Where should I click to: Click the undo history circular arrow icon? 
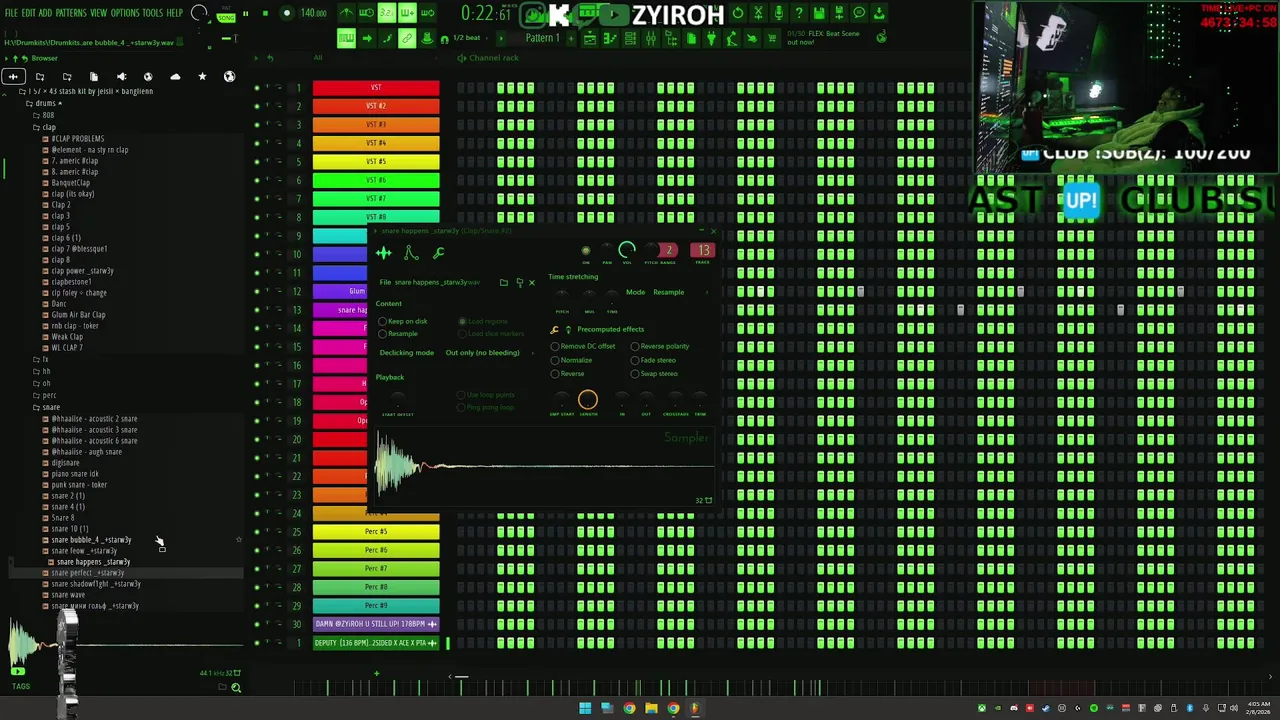[738, 13]
